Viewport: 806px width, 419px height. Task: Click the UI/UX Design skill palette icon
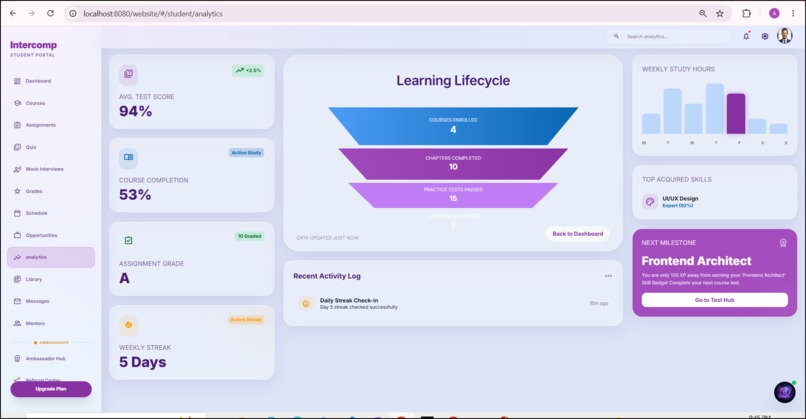(650, 202)
